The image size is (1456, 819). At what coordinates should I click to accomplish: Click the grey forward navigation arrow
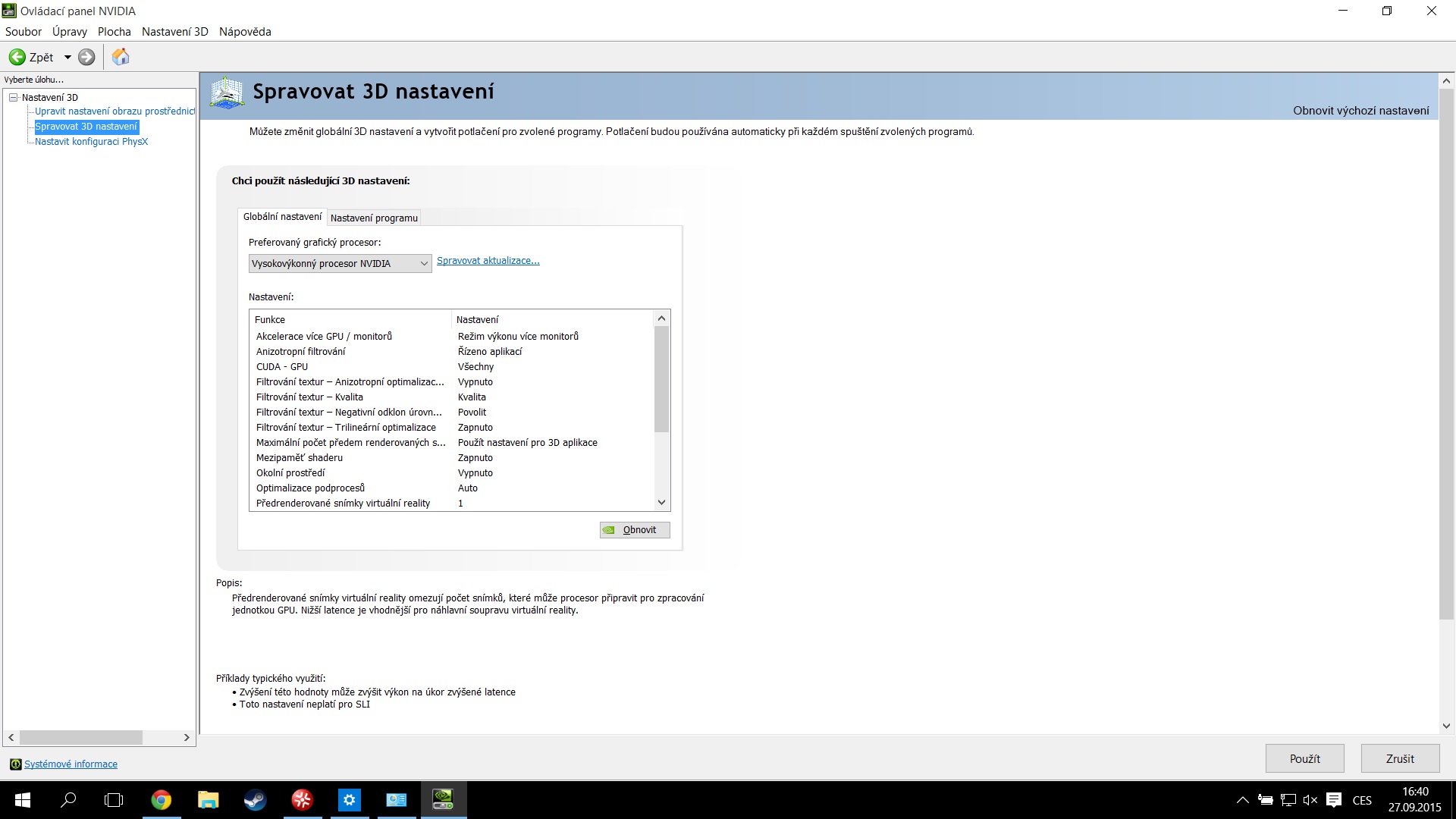[x=87, y=57]
